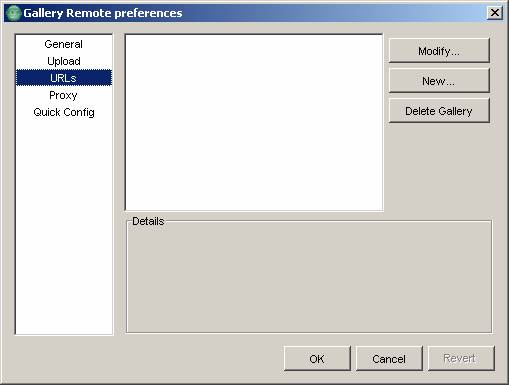Click the Gallery Remote icon in the title bar
The width and height of the screenshot is (509, 385).
tap(14, 13)
